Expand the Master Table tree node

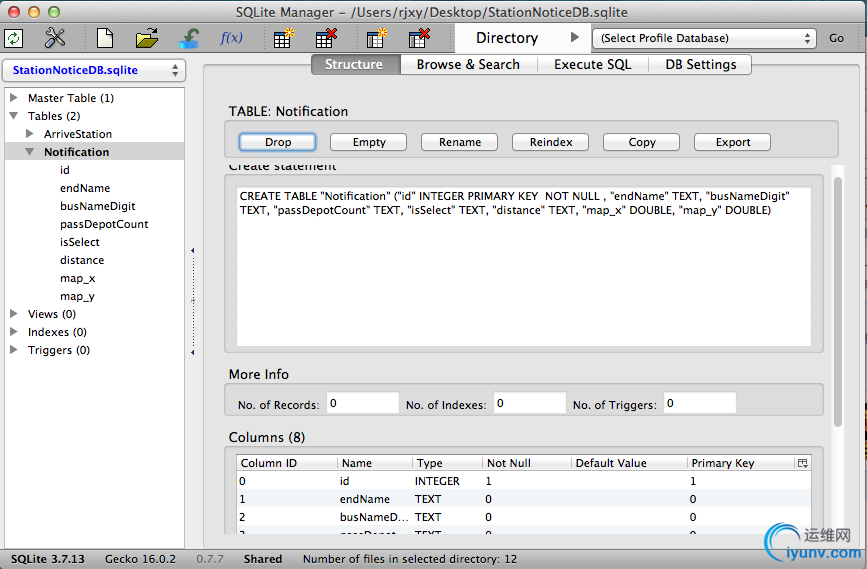click(x=14, y=98)
